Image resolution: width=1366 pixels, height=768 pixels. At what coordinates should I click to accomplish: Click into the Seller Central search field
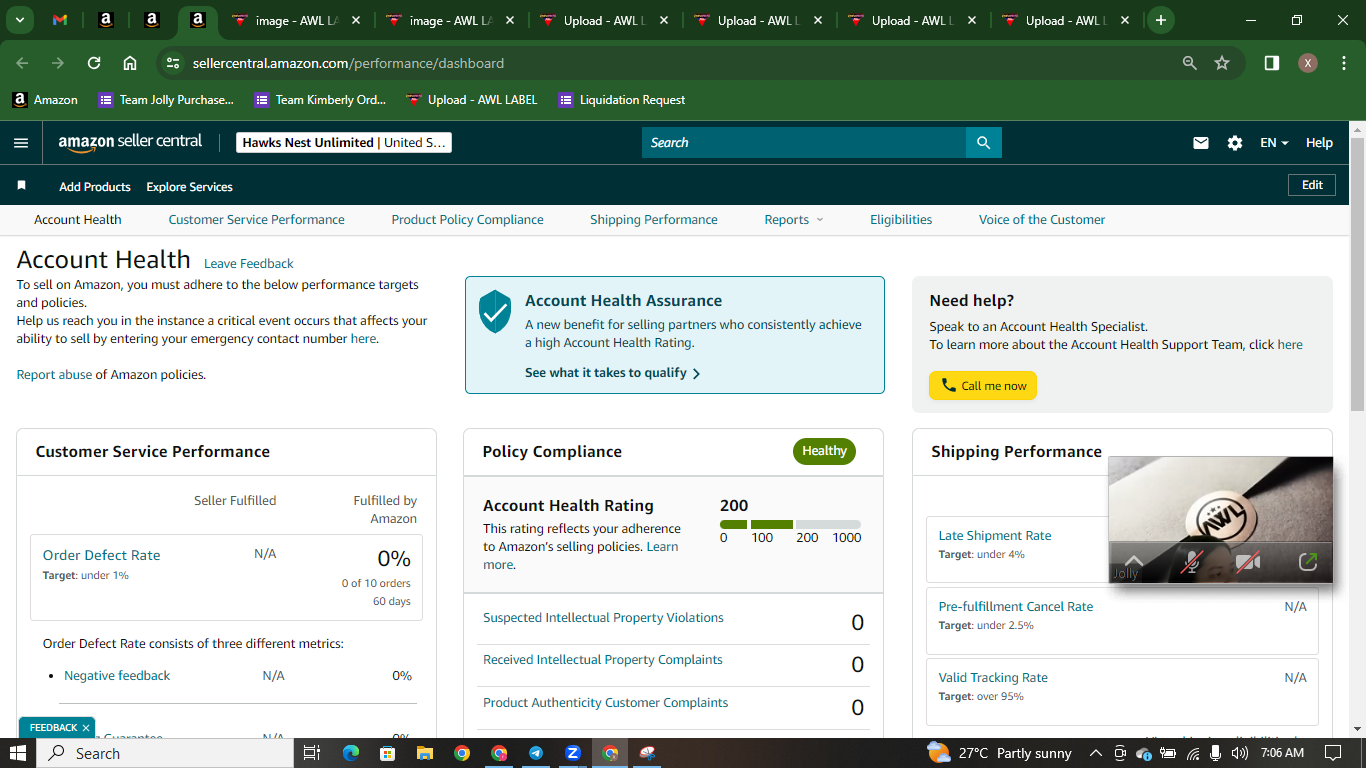(x=804, y=143)
